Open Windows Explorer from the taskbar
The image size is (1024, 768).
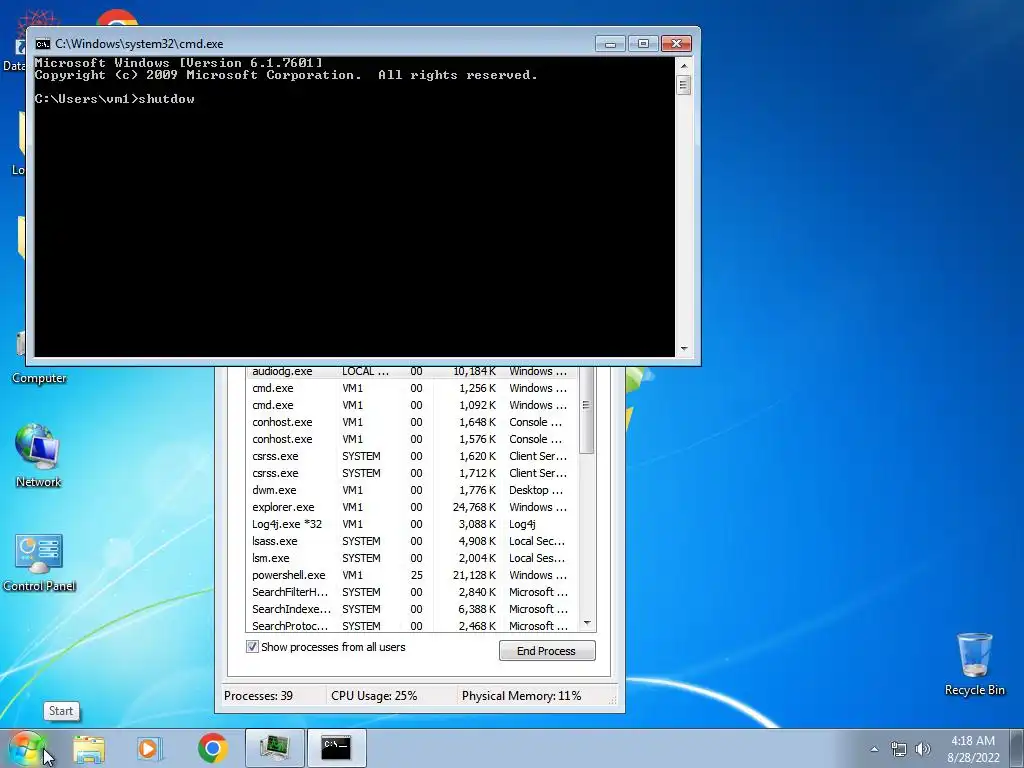pyautogui.click(x=89, y=748)
